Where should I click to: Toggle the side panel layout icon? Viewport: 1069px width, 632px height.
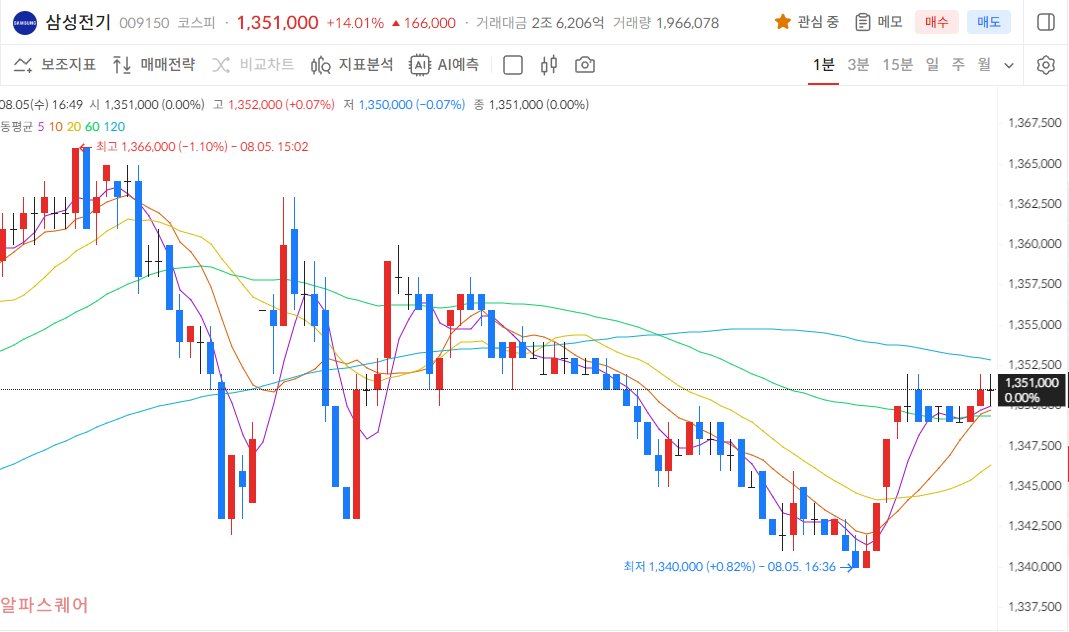tap(1046, 22)
